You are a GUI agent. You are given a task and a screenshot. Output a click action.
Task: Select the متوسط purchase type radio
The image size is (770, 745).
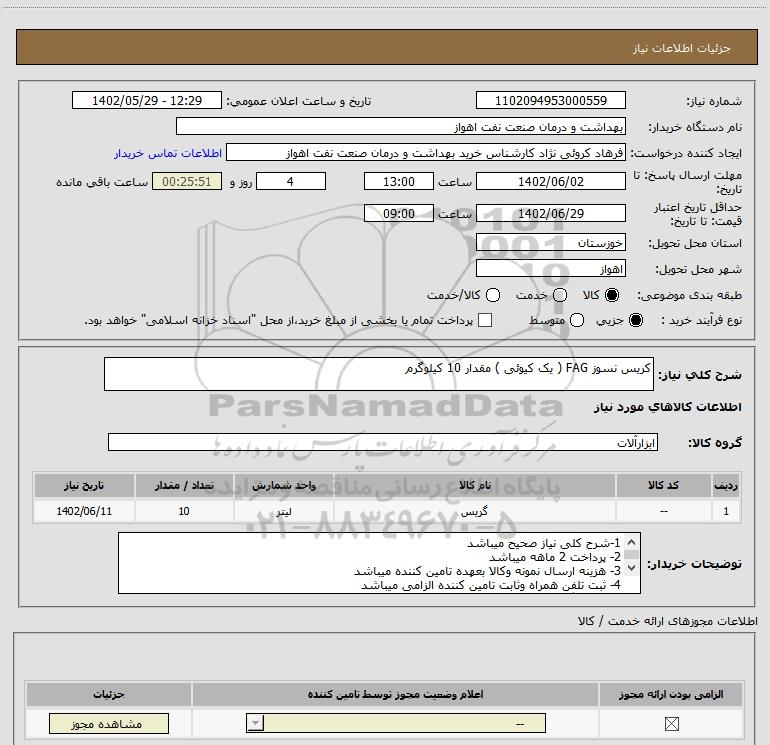click(x=577, y=320)
